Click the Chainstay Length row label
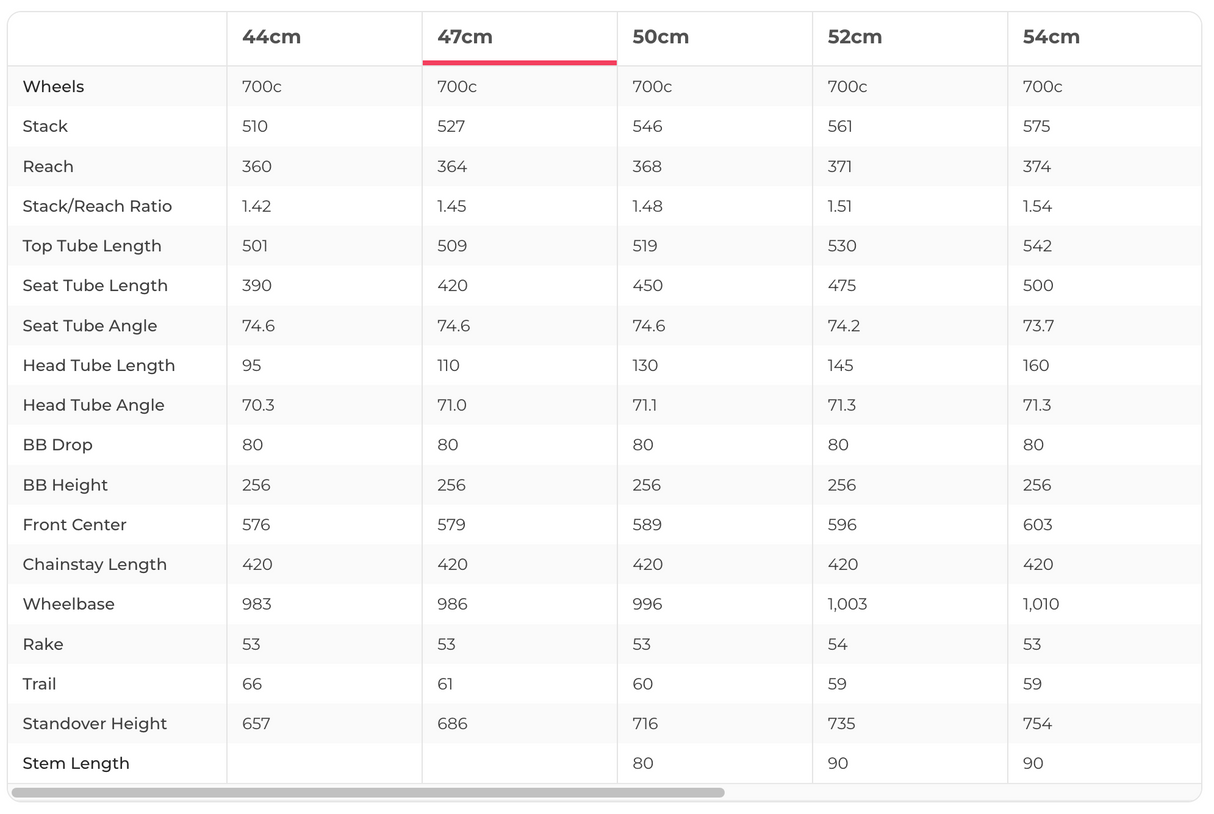The width and height of the screenshot is (1214, 814). coord(94,564)
